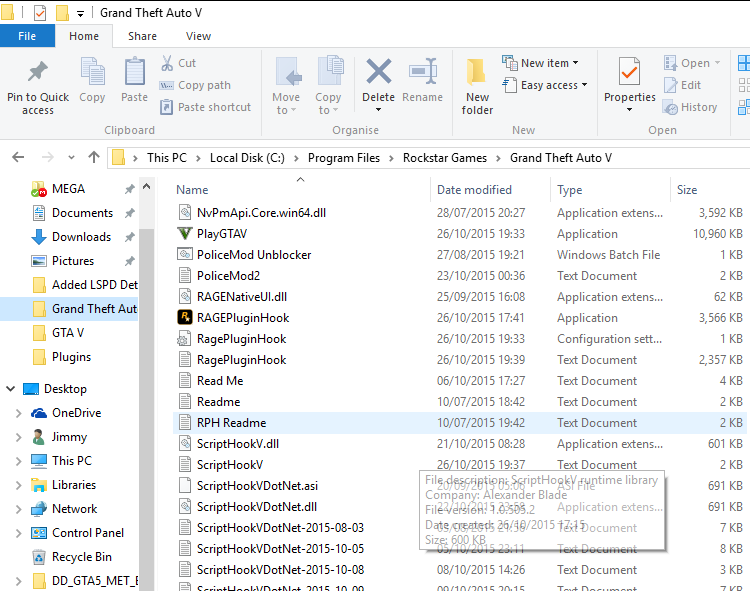Show file History
Screen dimensions: 750x591
(x=690, y=107)
